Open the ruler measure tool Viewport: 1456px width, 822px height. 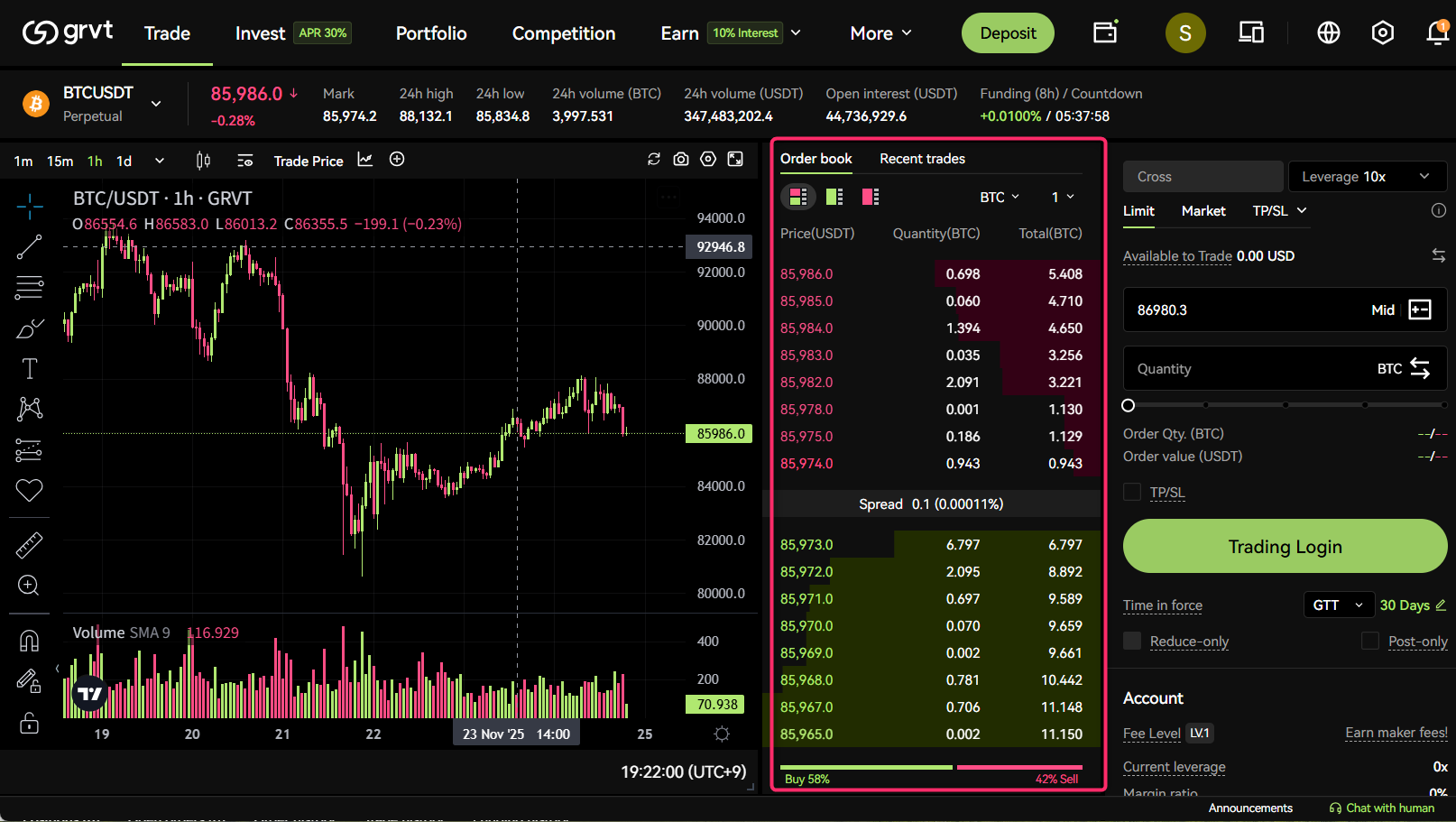click(x=29, y=545)
